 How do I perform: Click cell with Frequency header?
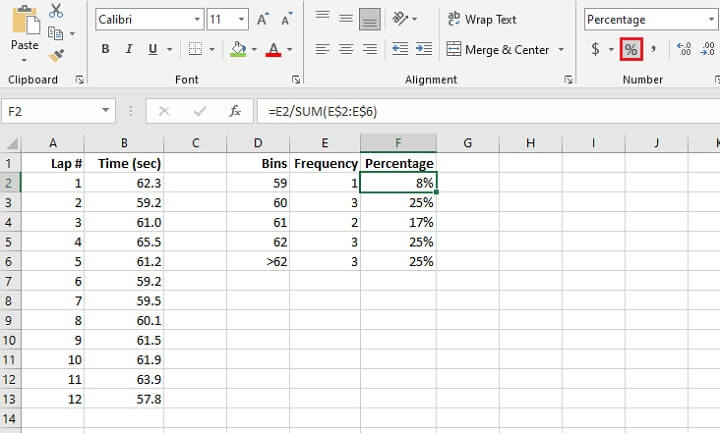coord(325,163)
